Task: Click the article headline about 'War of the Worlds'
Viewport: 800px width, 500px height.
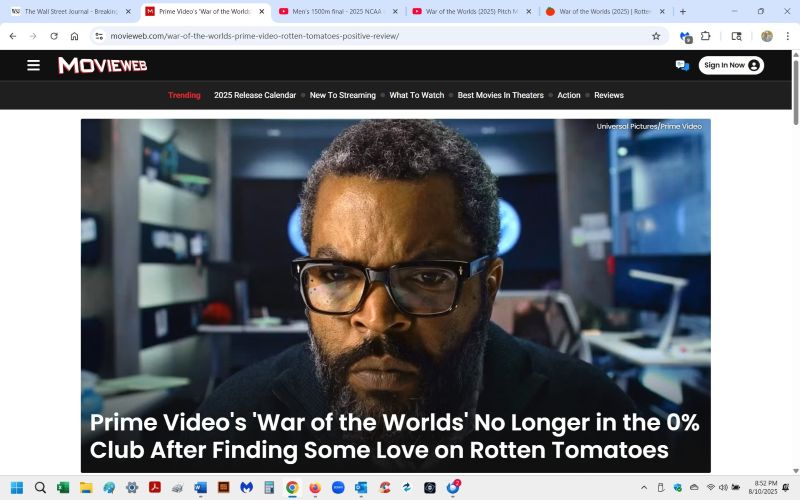Action: (x=394, y=436)
